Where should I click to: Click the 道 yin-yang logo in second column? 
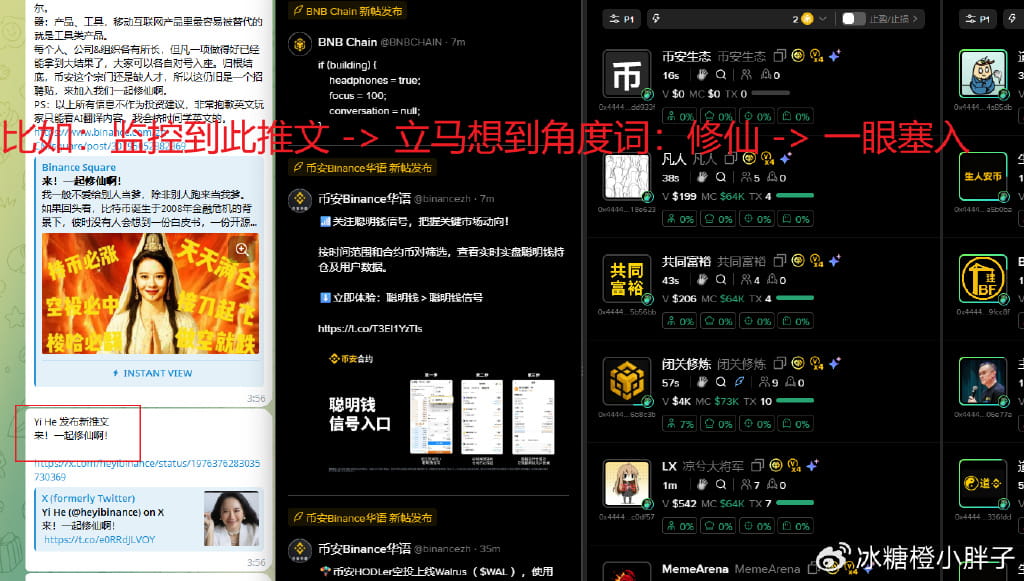pyautogui.click(x=983, y=484)
